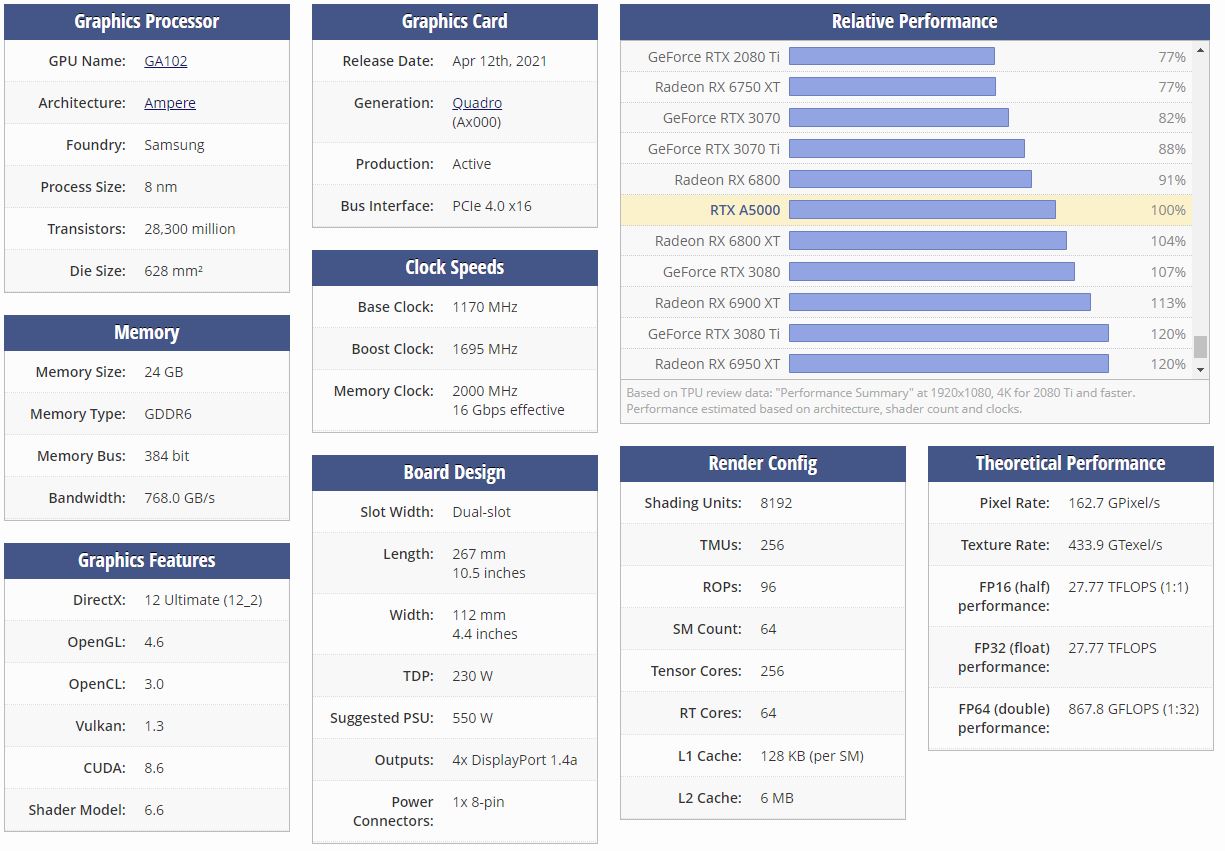The image size is (1225, 851).
Task: Open the Quadro generation link
Action: [x=477, y=103]
